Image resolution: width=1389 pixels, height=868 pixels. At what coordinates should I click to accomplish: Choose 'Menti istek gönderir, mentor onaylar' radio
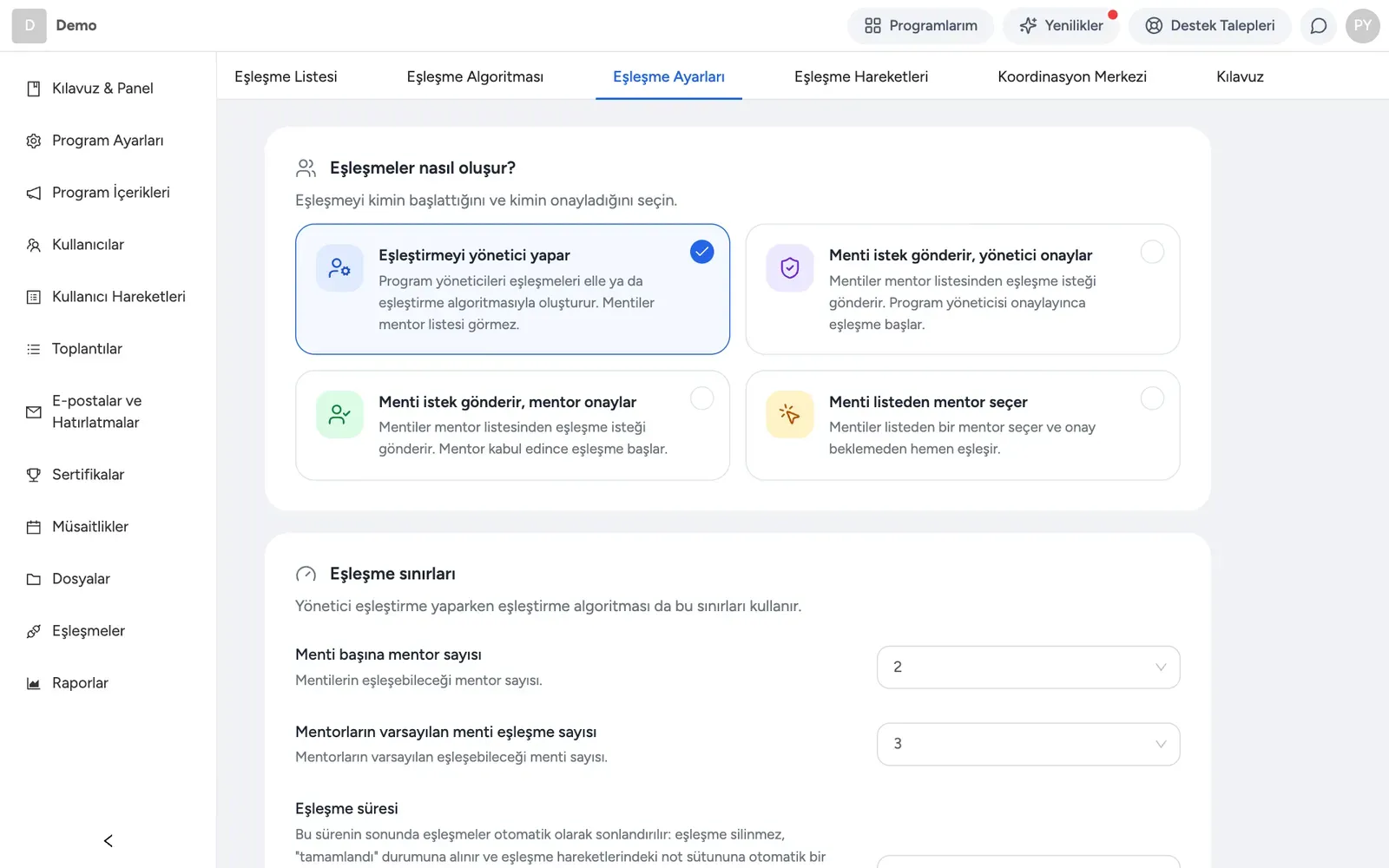coord(701,398)
